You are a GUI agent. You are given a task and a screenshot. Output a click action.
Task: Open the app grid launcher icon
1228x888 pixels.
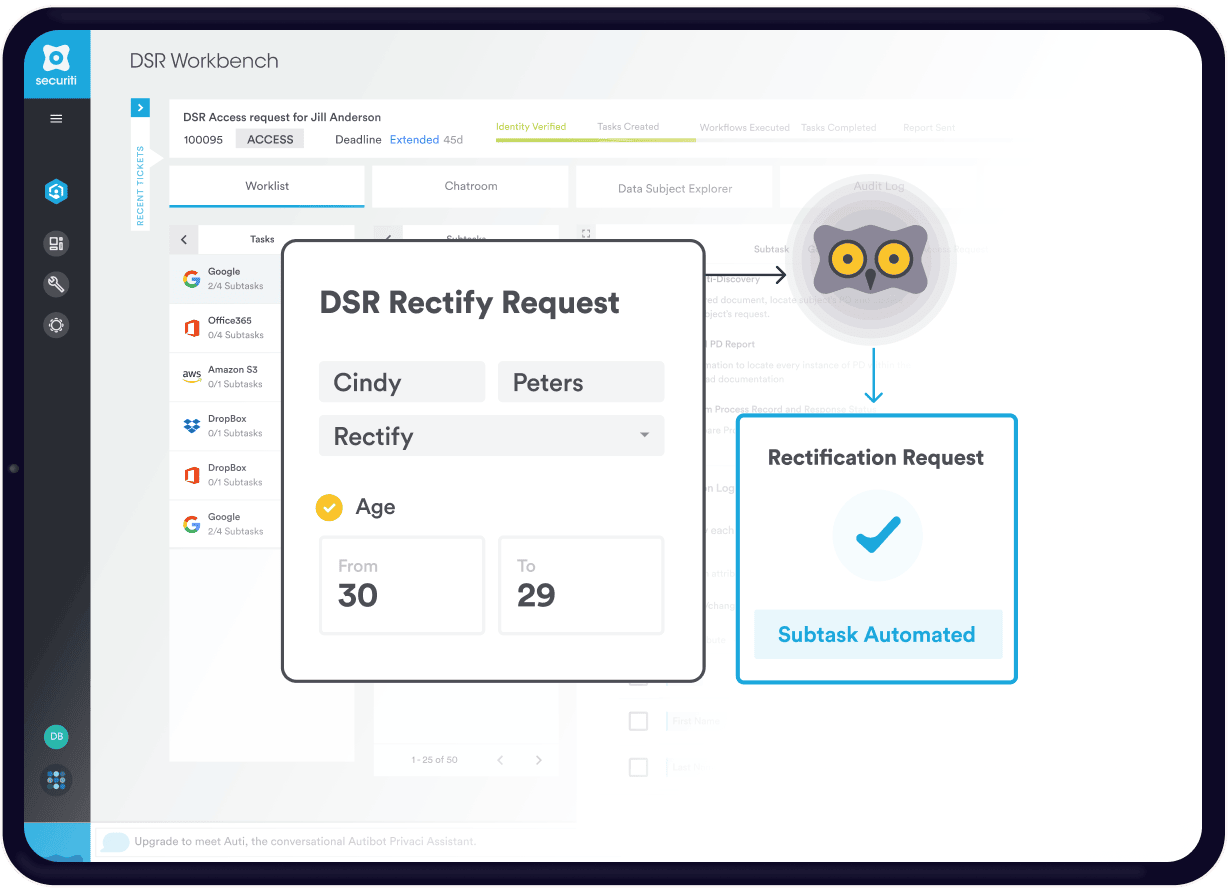56,781
